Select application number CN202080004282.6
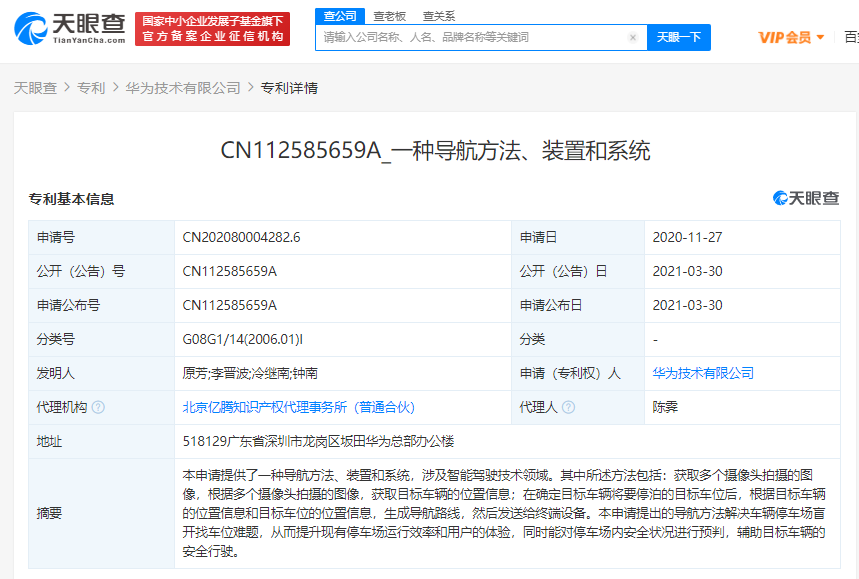Viewport: 859px width, 579px height. (242, 237)
